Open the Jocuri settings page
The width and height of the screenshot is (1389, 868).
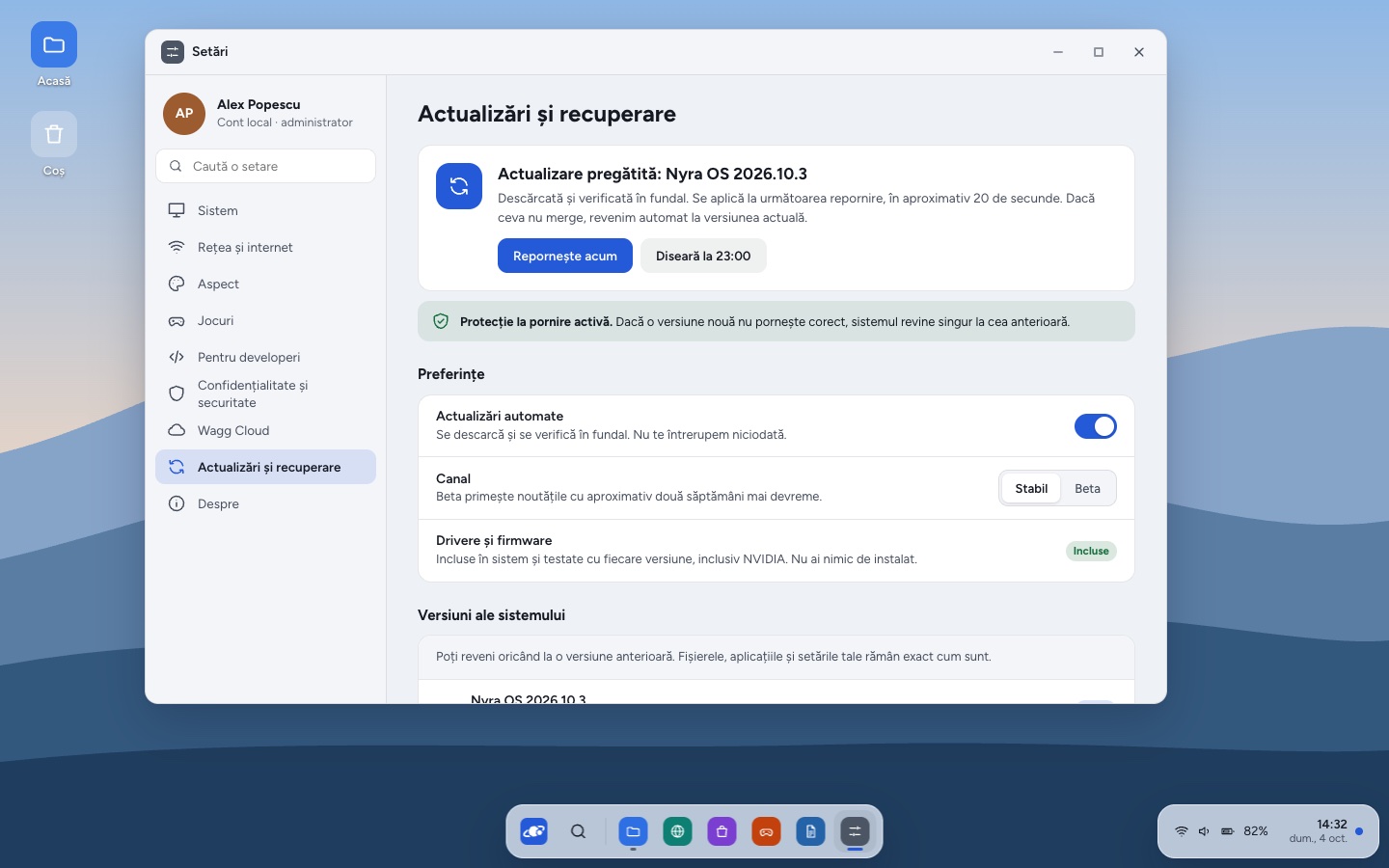pos(265,320)
